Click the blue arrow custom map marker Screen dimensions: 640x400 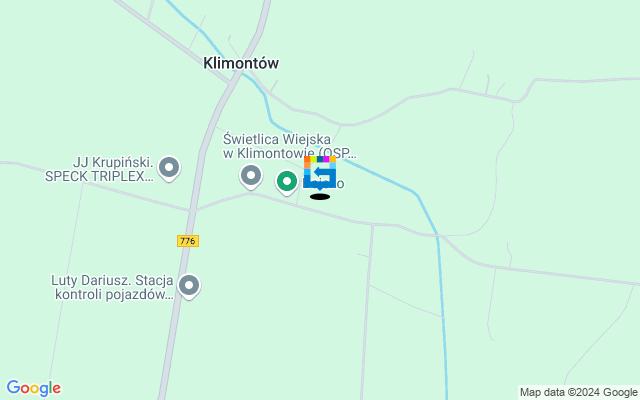[x=320, y=173]
